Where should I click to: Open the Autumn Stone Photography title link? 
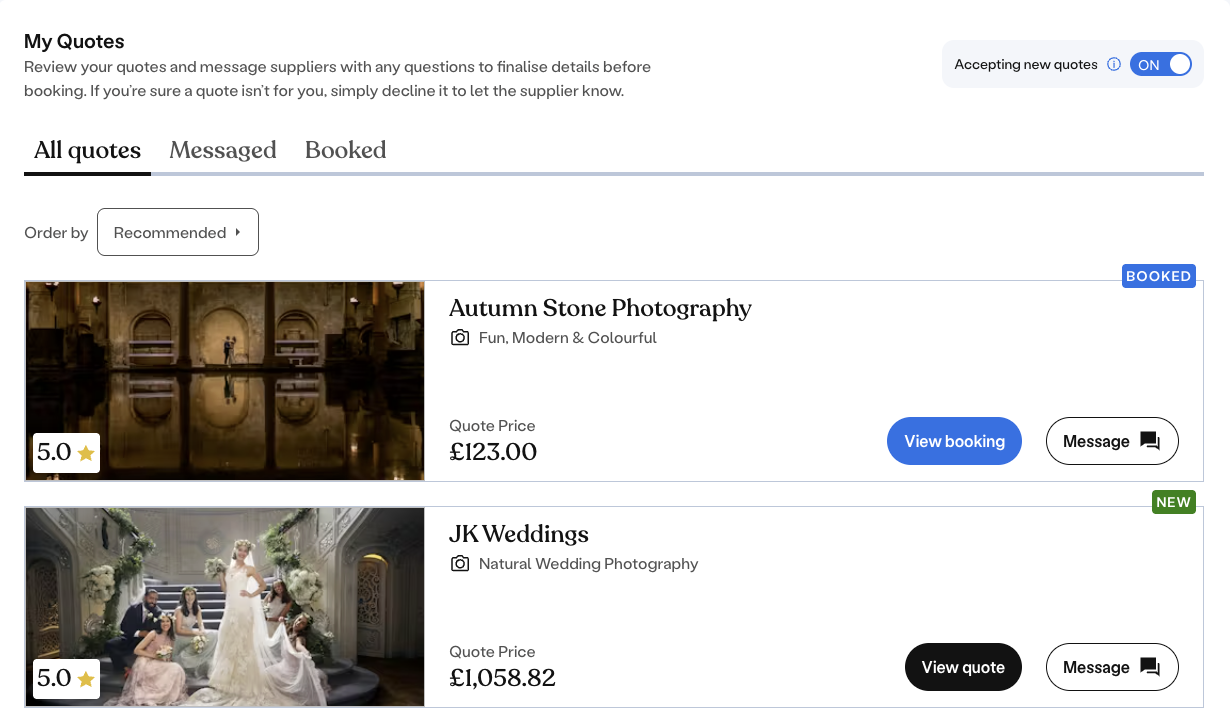pyautogui.click(x=600, y=308)
